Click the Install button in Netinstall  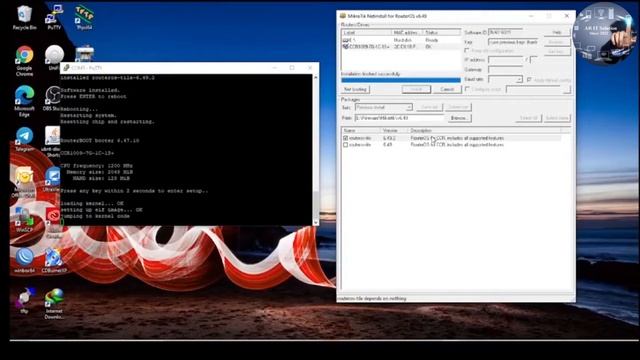pos(416,89)
